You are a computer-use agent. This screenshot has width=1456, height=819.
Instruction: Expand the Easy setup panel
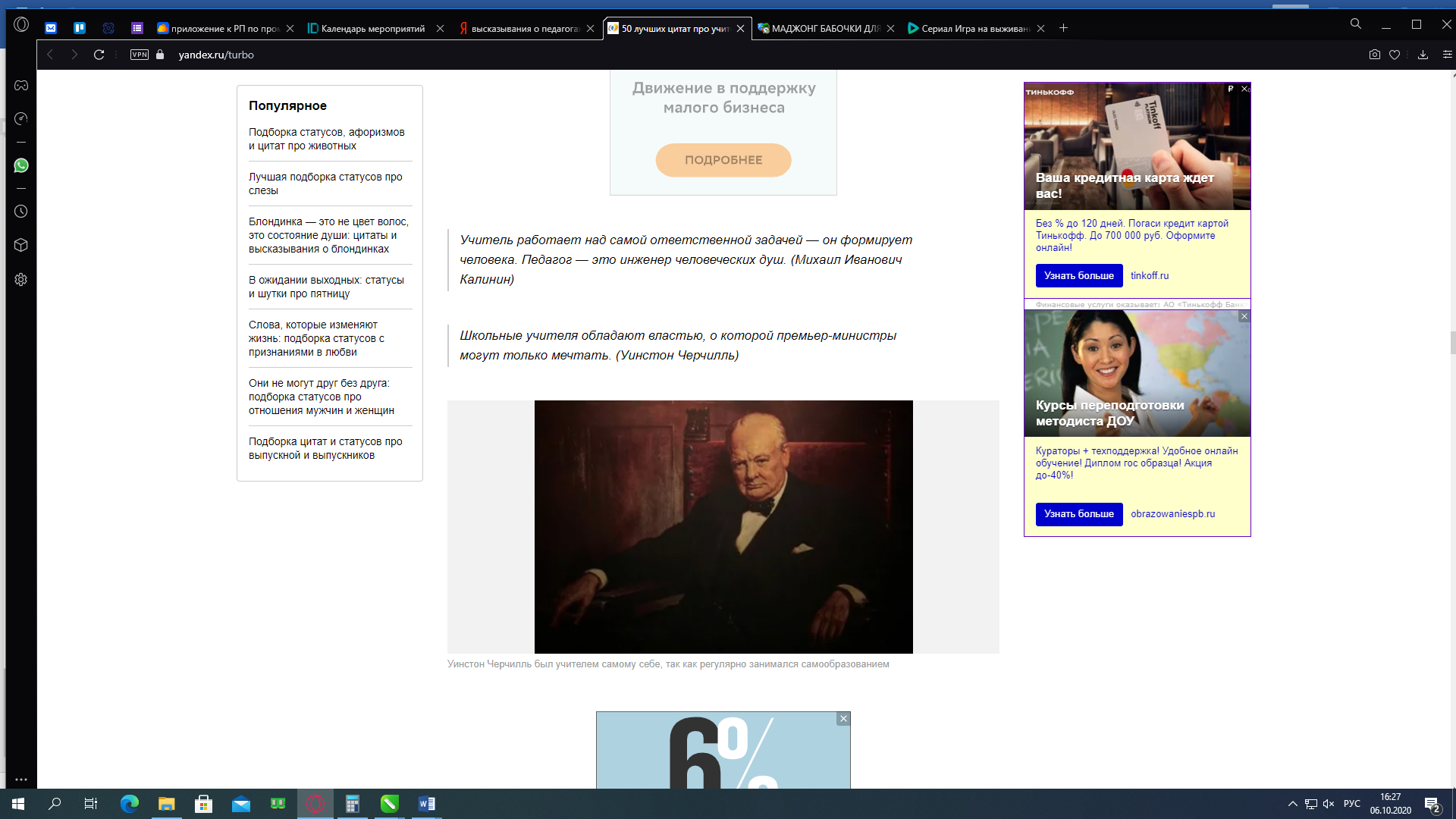(x=1447, y=55)
